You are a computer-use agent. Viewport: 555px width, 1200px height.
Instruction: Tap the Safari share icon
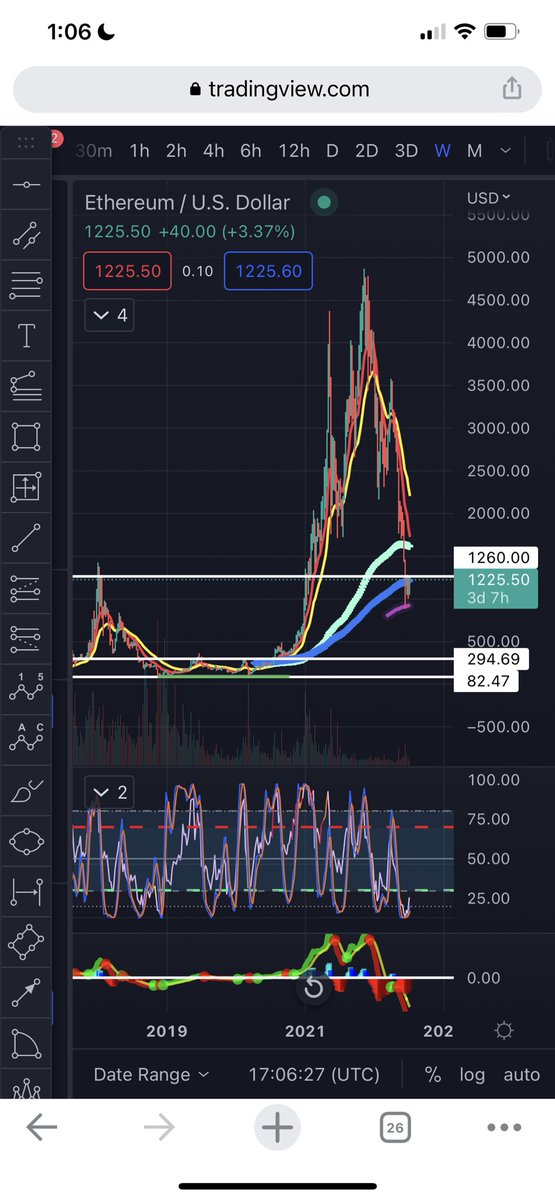(511, 88)
